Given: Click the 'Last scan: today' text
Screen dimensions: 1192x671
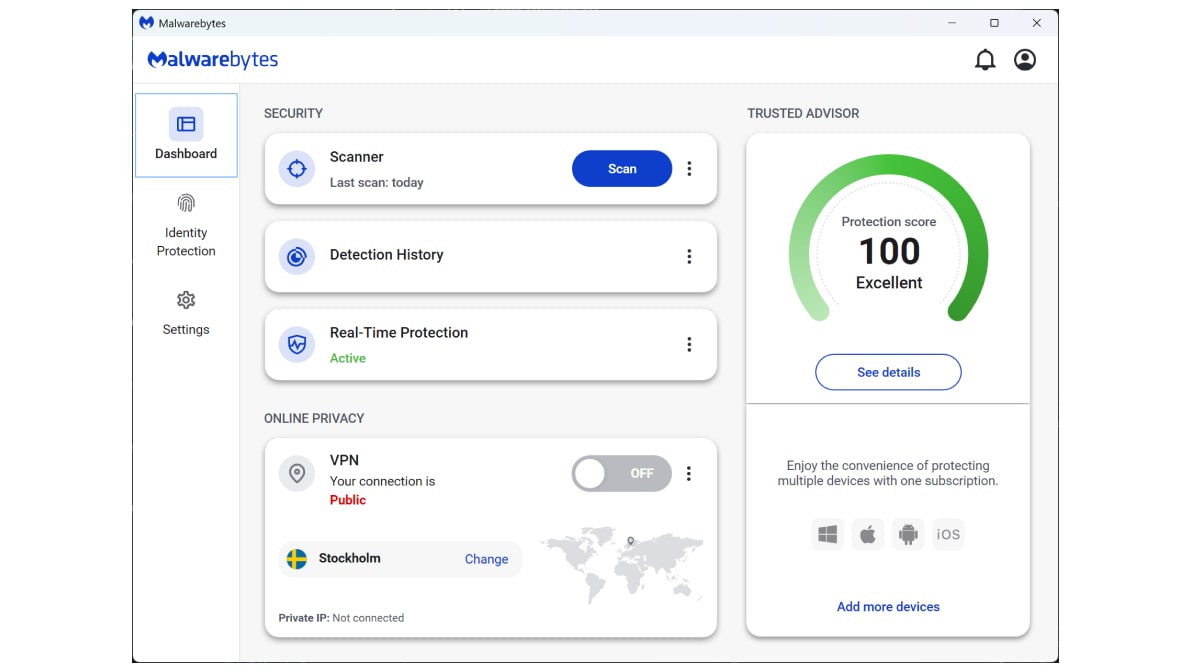Looking at the screenshot, I should [x=376, y=182].
